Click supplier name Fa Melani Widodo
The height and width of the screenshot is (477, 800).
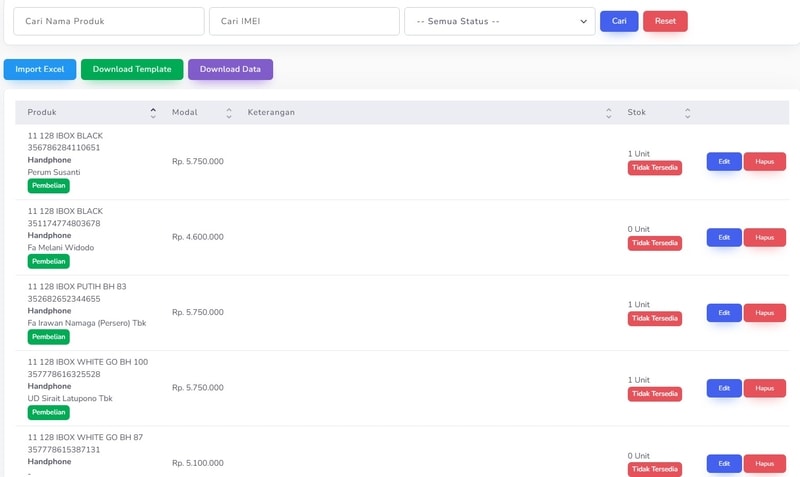(x=61, y=248)
